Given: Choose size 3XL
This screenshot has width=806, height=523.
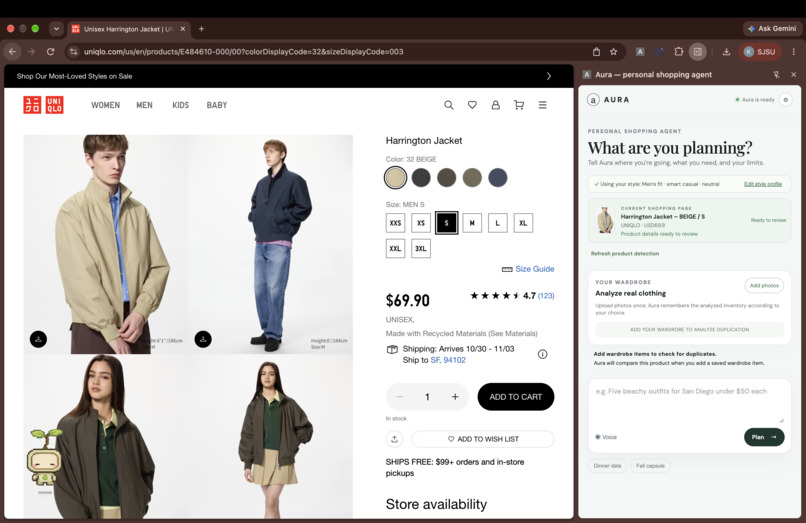Looking at the screenshot, I should pos(421,248).
